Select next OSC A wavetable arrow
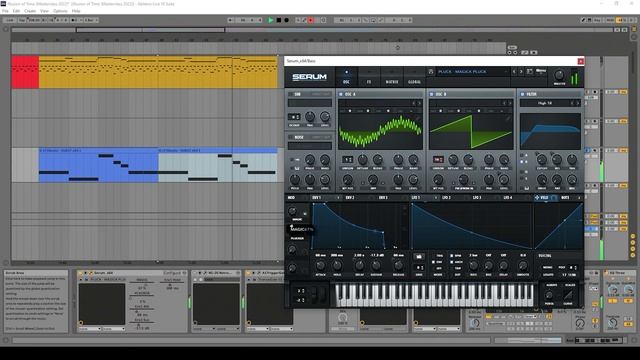640x360 pixels. coord(419,103)
